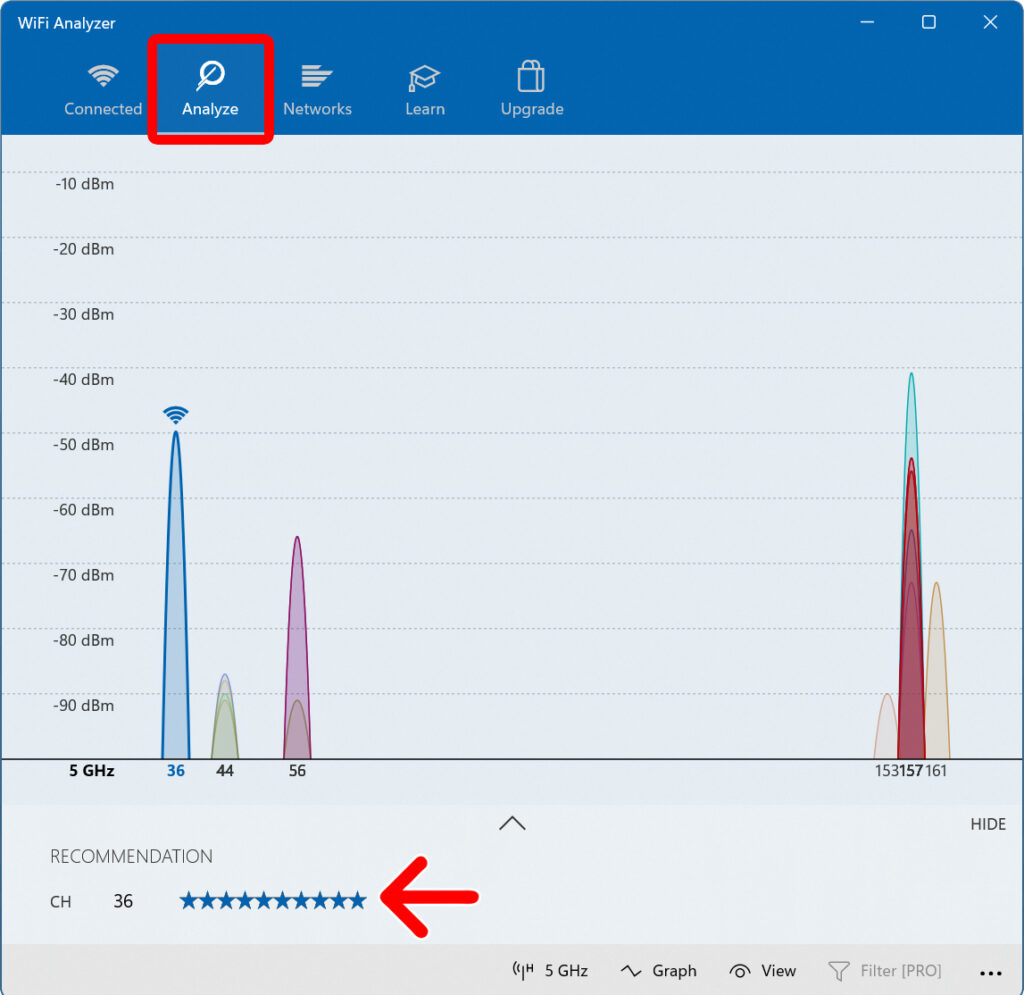The width and height of the screenshot is (1024, 995).
Task: Select the Connected WiFi icon
Action: point(103,75)
